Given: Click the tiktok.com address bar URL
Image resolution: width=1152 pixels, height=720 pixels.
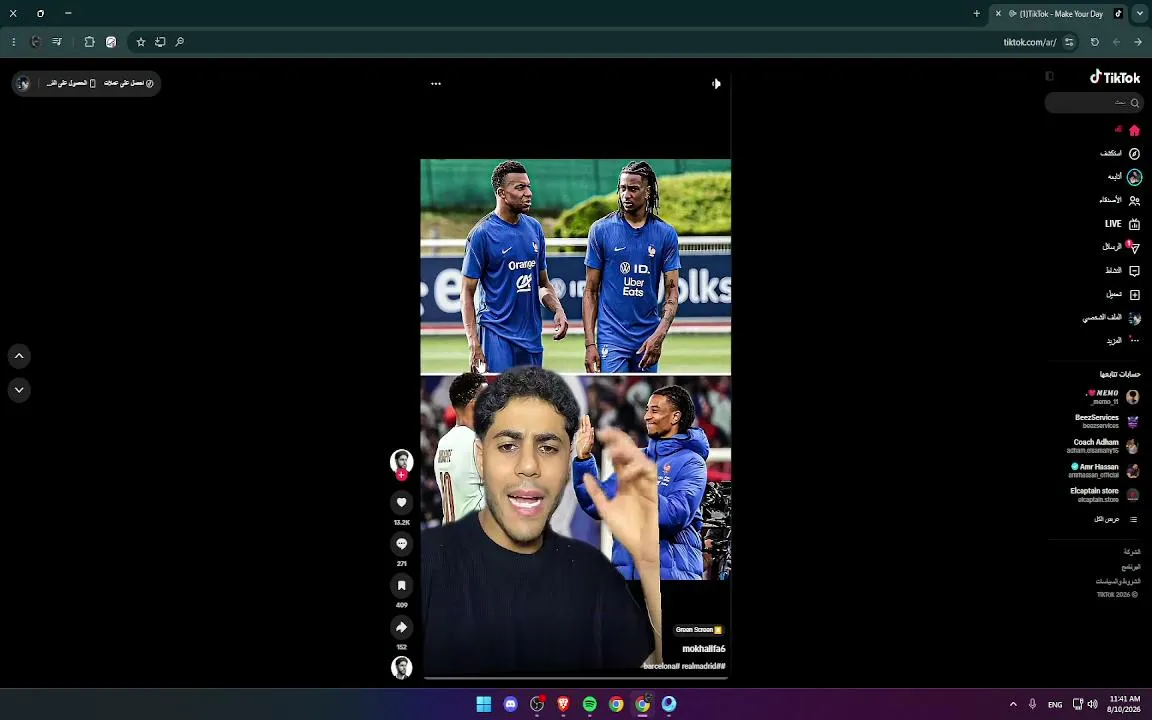Looking at the screenshot, I should tap(1029, 42).
